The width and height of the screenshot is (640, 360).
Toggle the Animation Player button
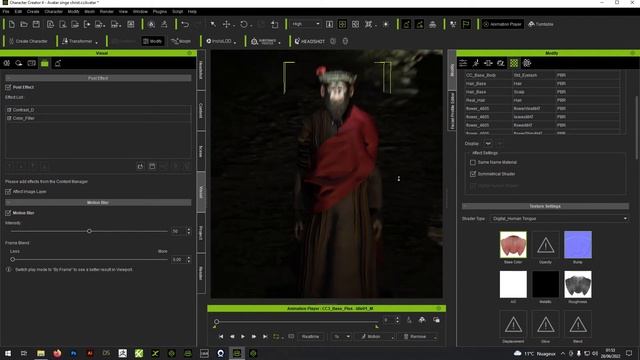tap(502, 24)
